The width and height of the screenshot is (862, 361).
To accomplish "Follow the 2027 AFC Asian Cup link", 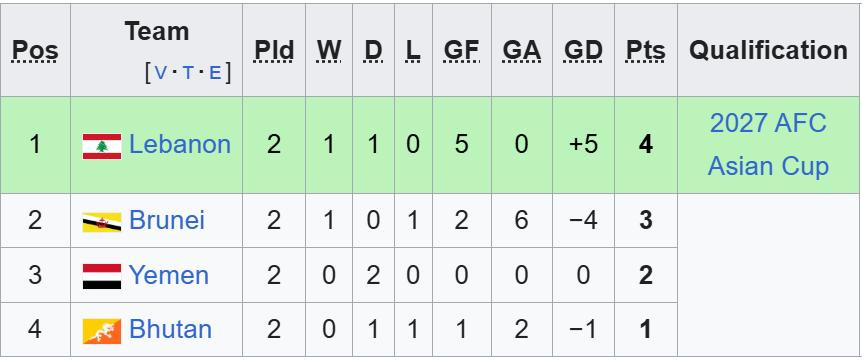I will (768, 145).
